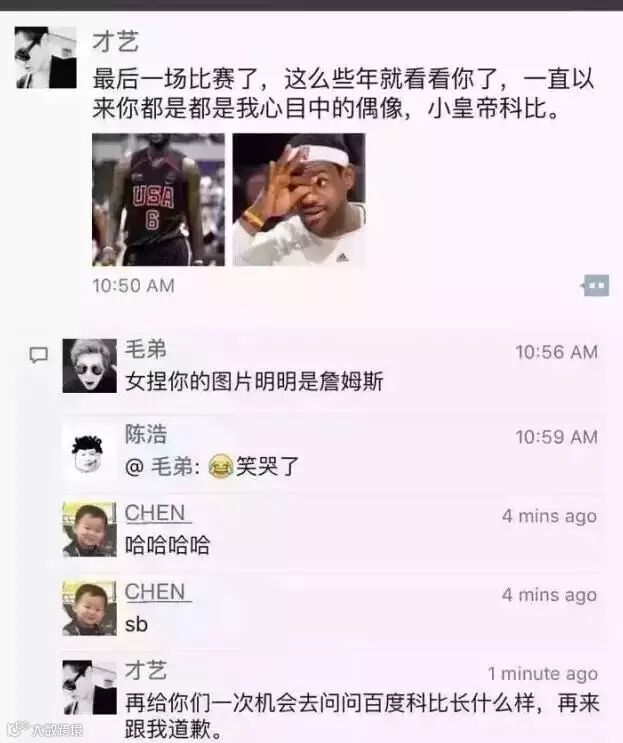Open 才艺's profile avatar at top

point(45,58)
